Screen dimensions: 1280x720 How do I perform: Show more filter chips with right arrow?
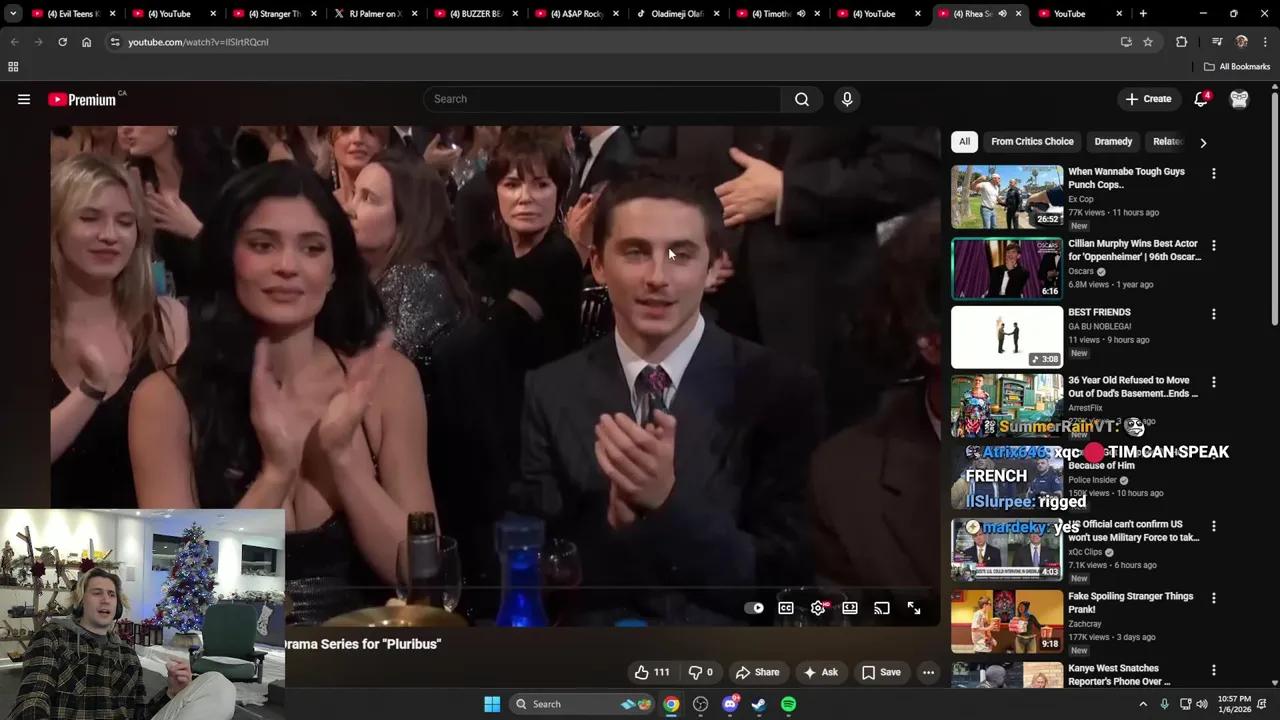[1203, 142]
